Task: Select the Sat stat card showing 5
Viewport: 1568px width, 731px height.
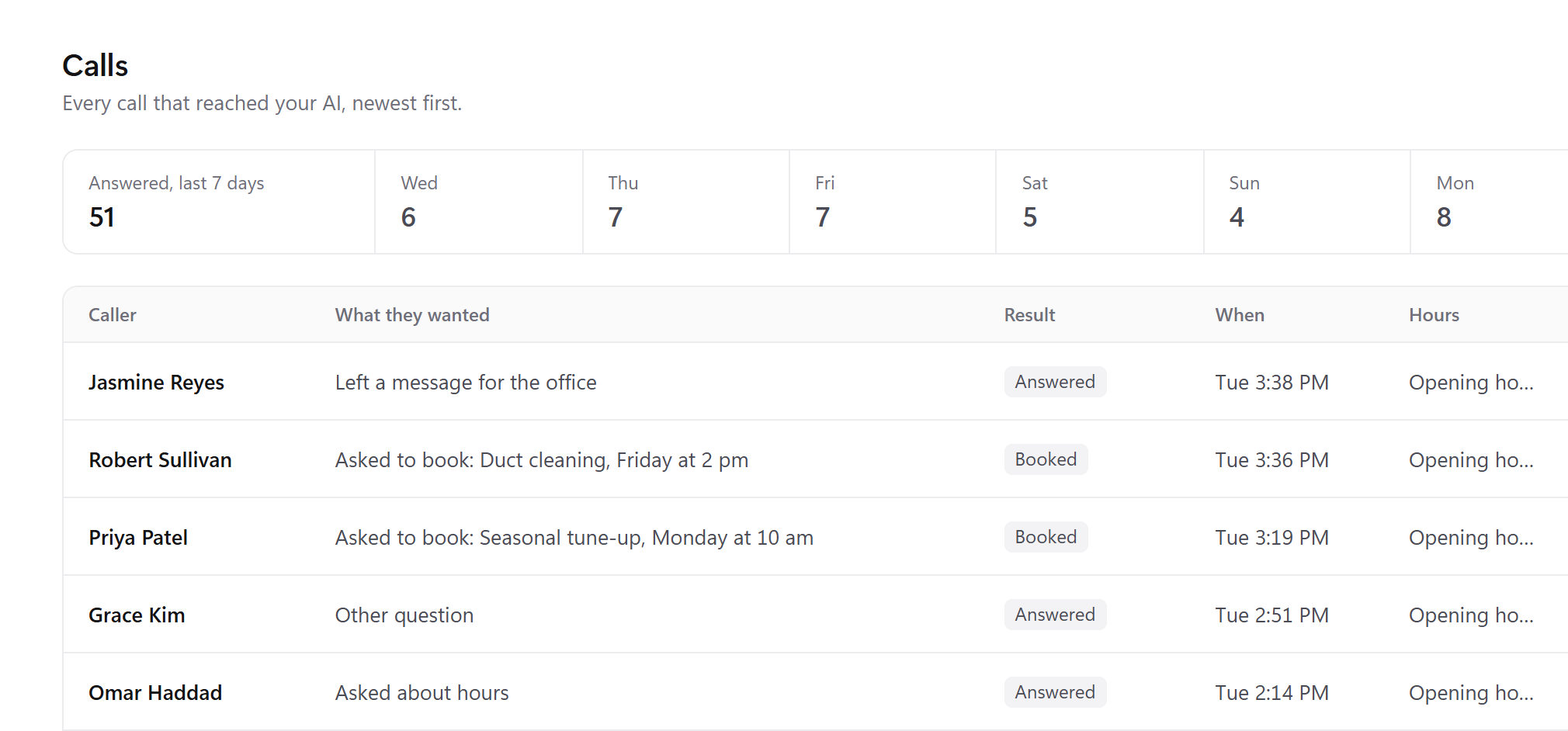Action: tap(1100, 202)
